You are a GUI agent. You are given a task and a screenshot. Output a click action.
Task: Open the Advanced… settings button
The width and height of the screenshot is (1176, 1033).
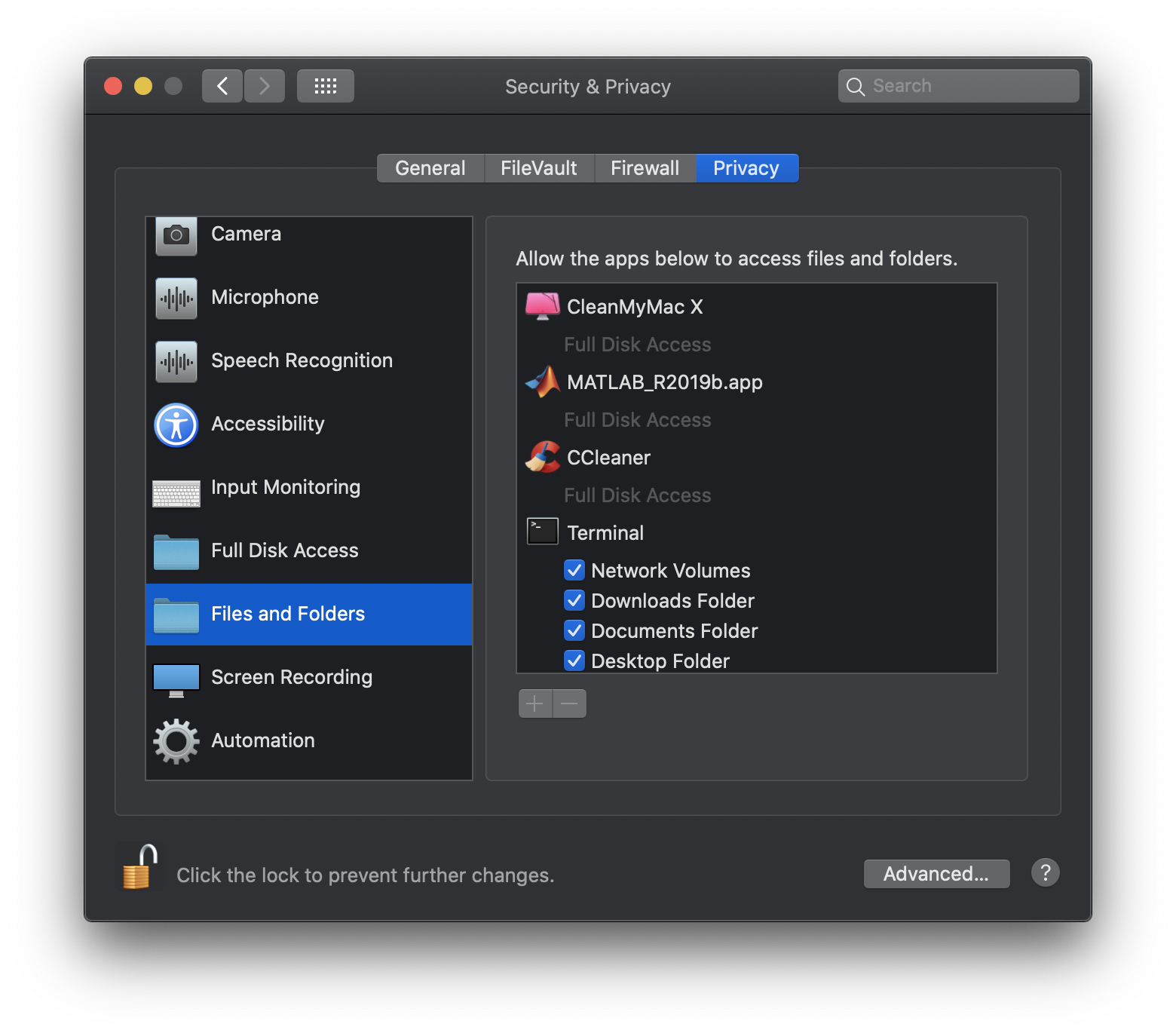click(936, 874)
